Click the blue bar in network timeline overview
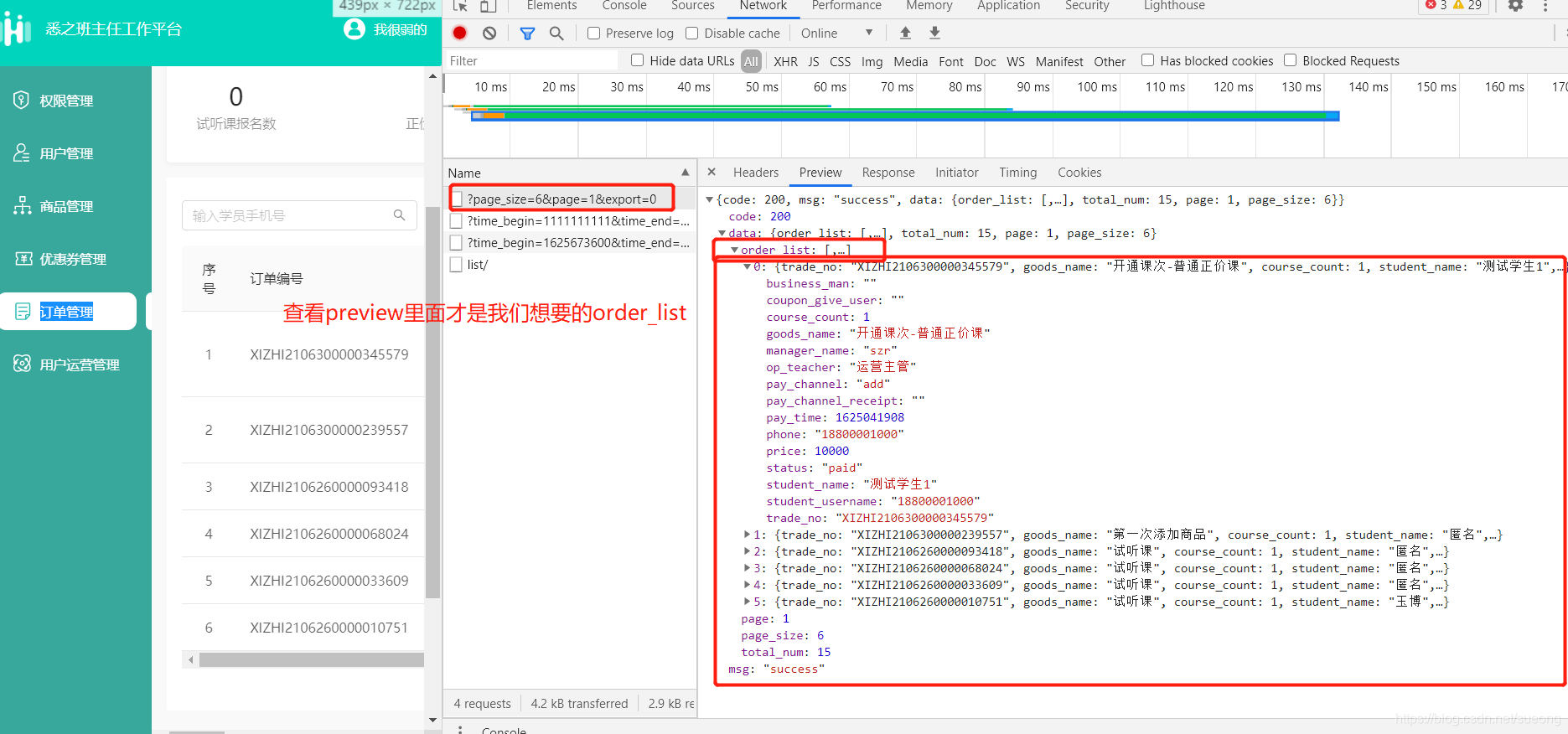Screen dimensions: 1568x734 905,116
